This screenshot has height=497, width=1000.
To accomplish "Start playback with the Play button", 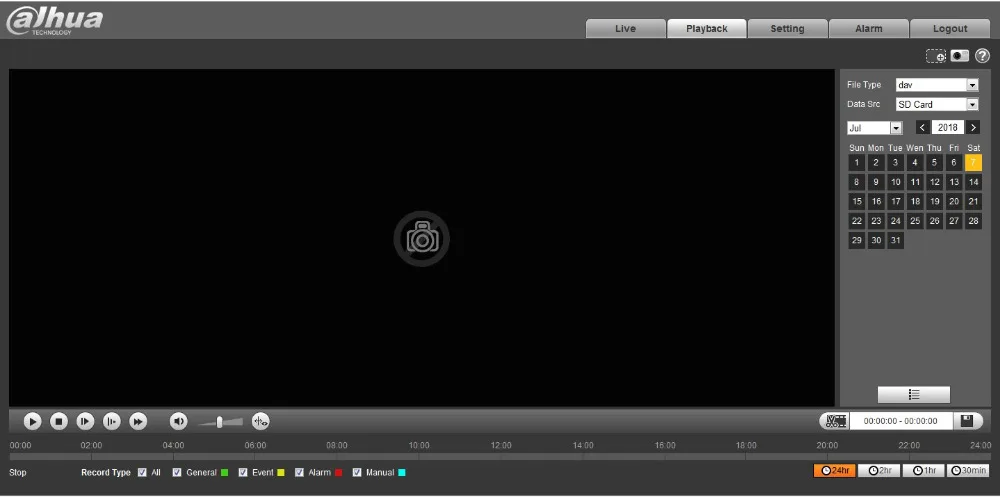I will click(33, 421).
